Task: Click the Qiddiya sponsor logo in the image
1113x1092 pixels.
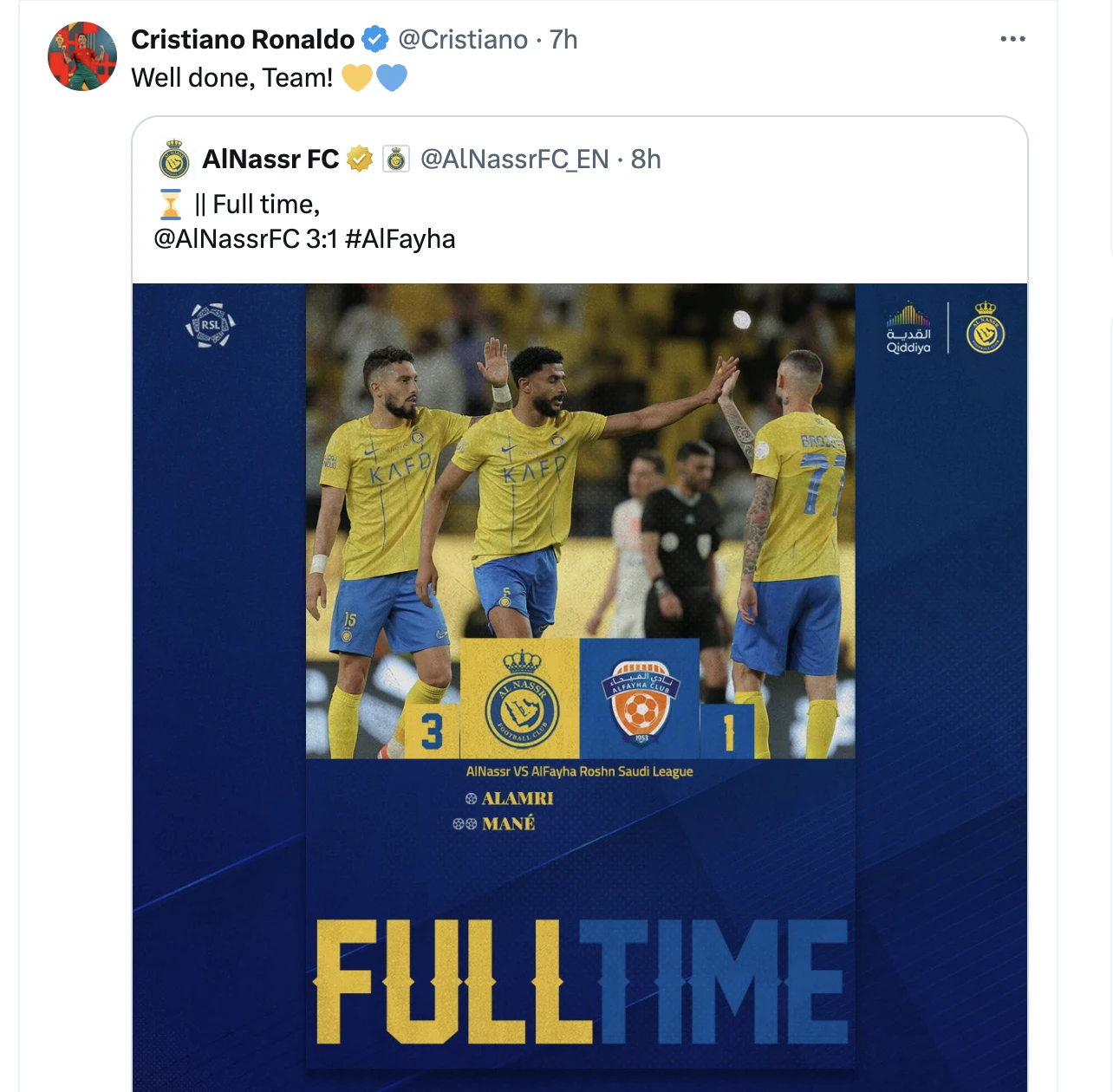Action: 908,328
